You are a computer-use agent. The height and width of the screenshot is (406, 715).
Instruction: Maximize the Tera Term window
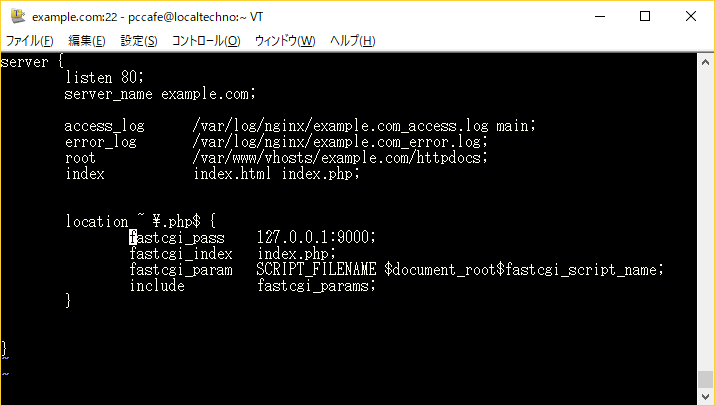pos(645,16)
